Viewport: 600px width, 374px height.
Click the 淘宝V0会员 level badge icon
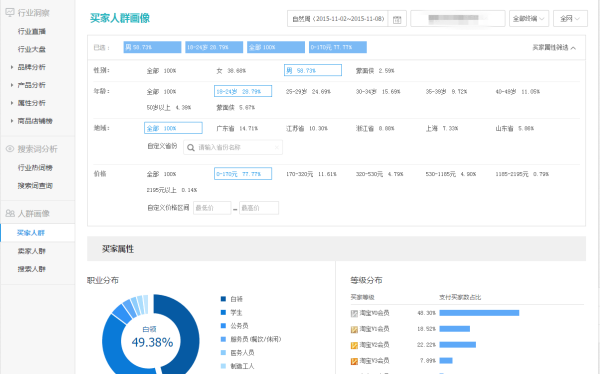(354, 313)
